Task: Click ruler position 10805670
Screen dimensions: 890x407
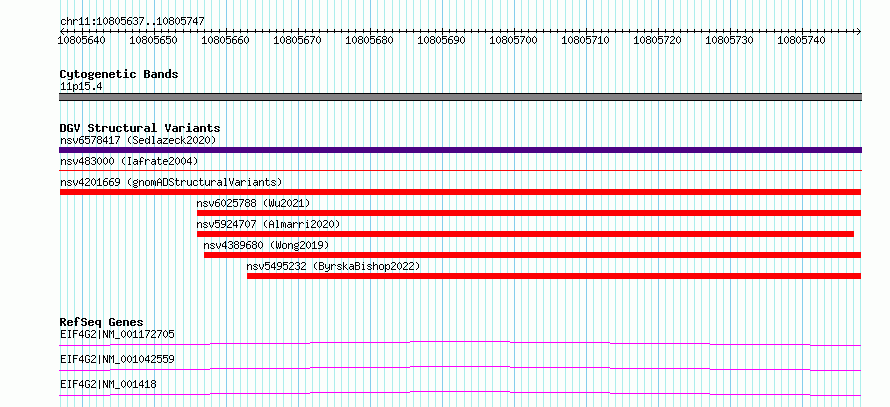Action: point(298,40)
